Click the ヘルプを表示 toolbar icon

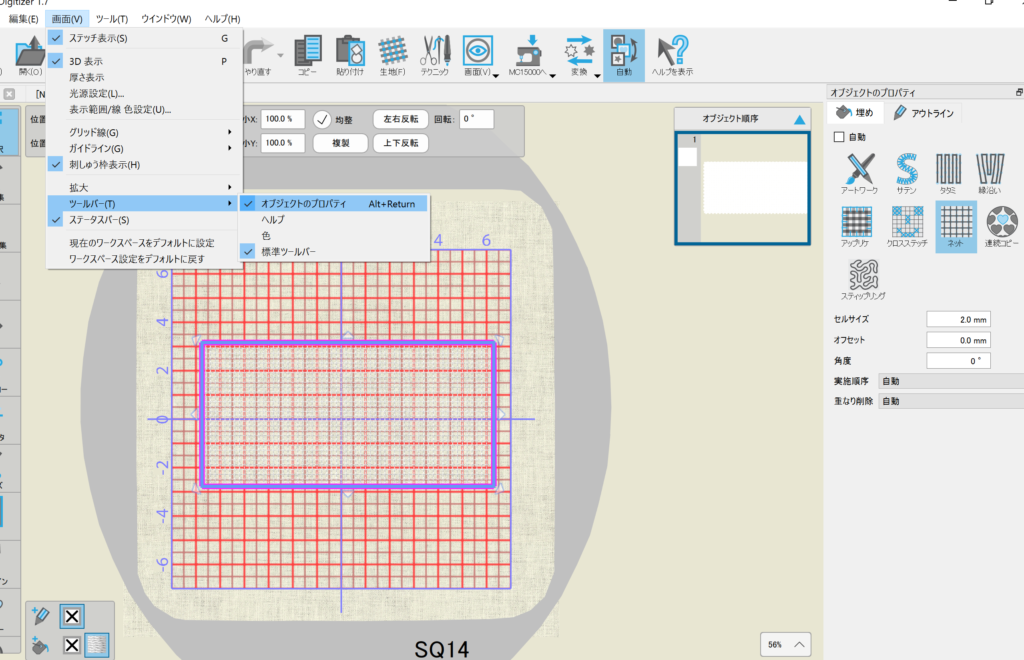[674, 54]
